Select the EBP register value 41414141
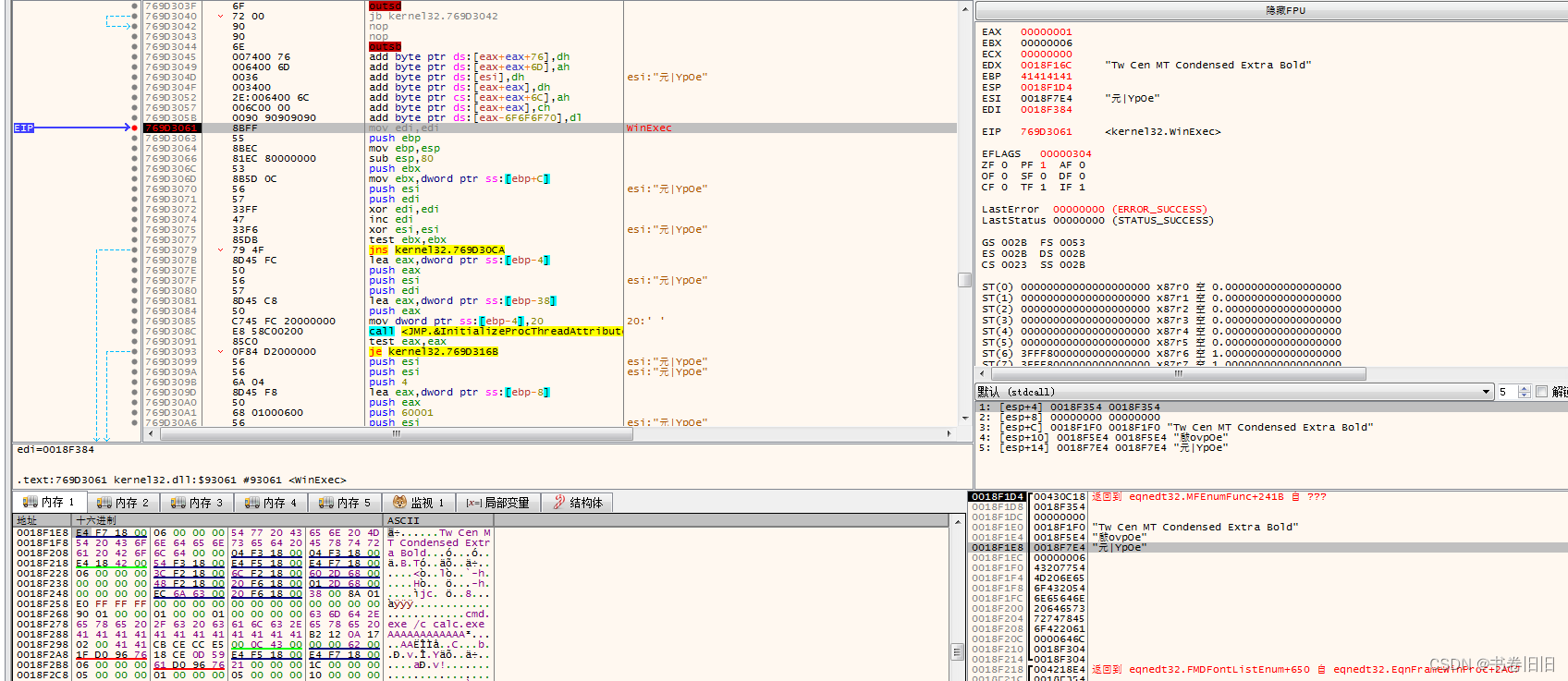This screenshot has height=681, width=1568. [x=1047, y=77]
